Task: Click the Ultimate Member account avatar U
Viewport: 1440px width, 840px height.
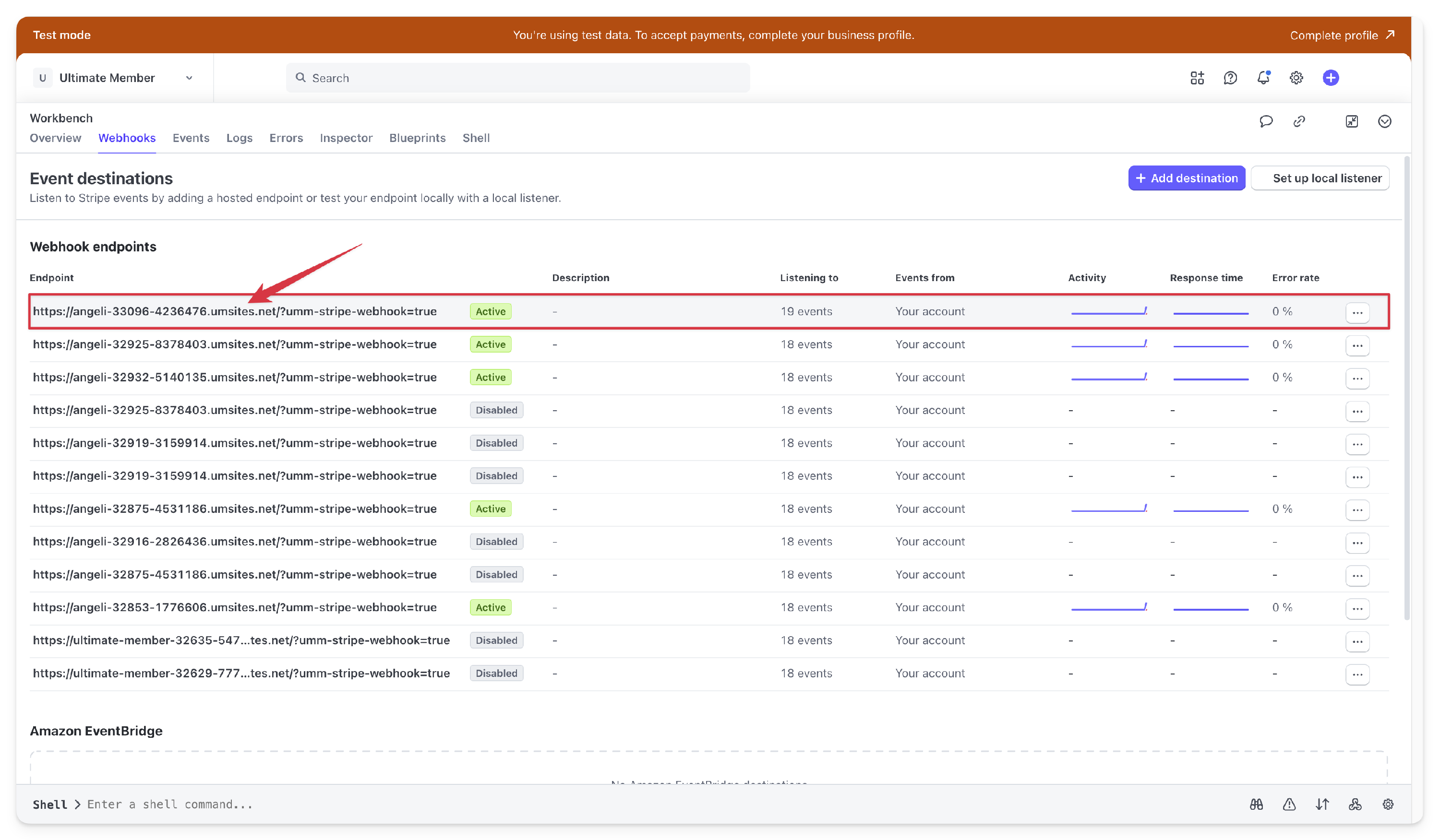Action: [x=42, y=78]
